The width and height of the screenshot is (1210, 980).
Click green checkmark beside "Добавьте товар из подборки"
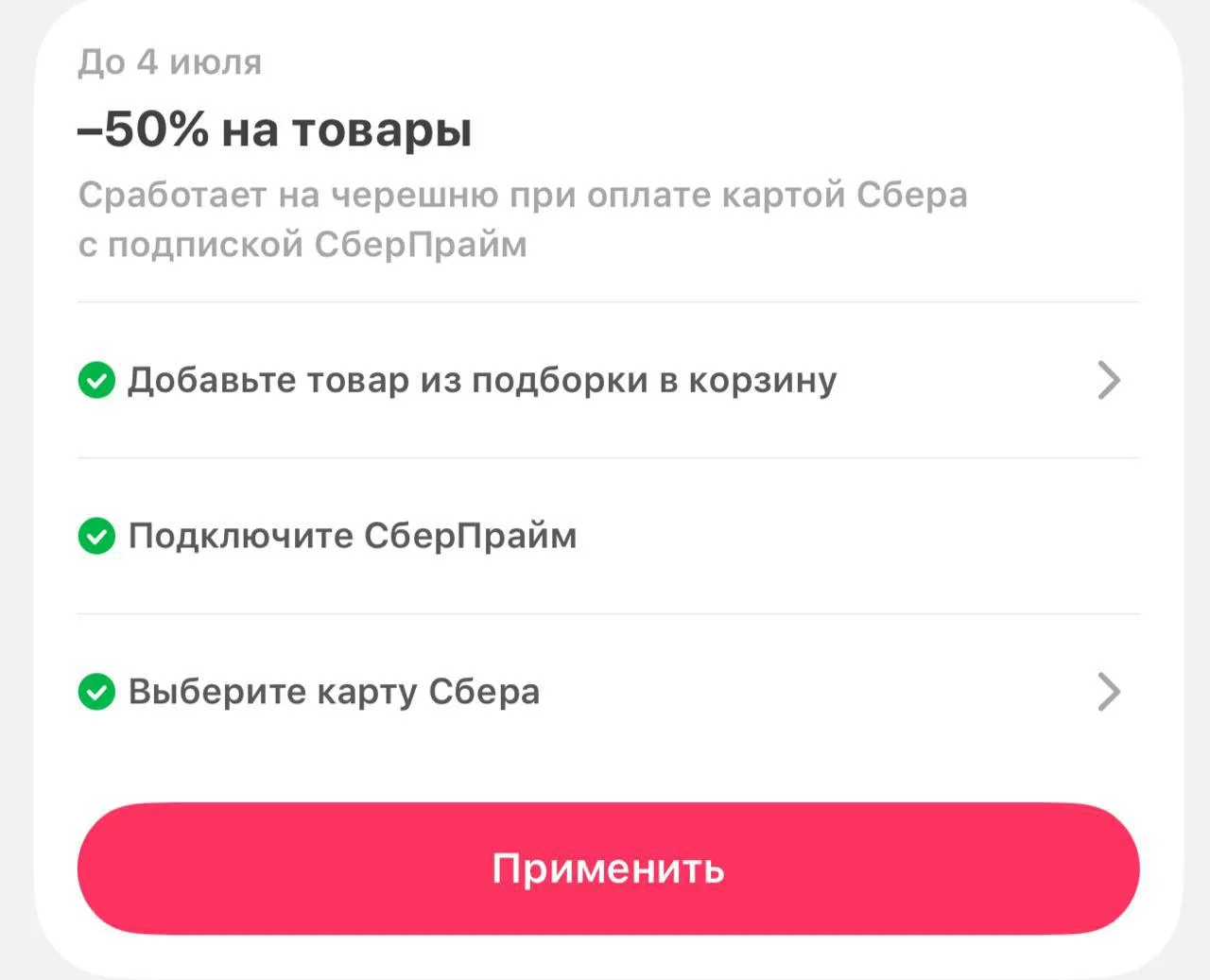click(96, 380)
